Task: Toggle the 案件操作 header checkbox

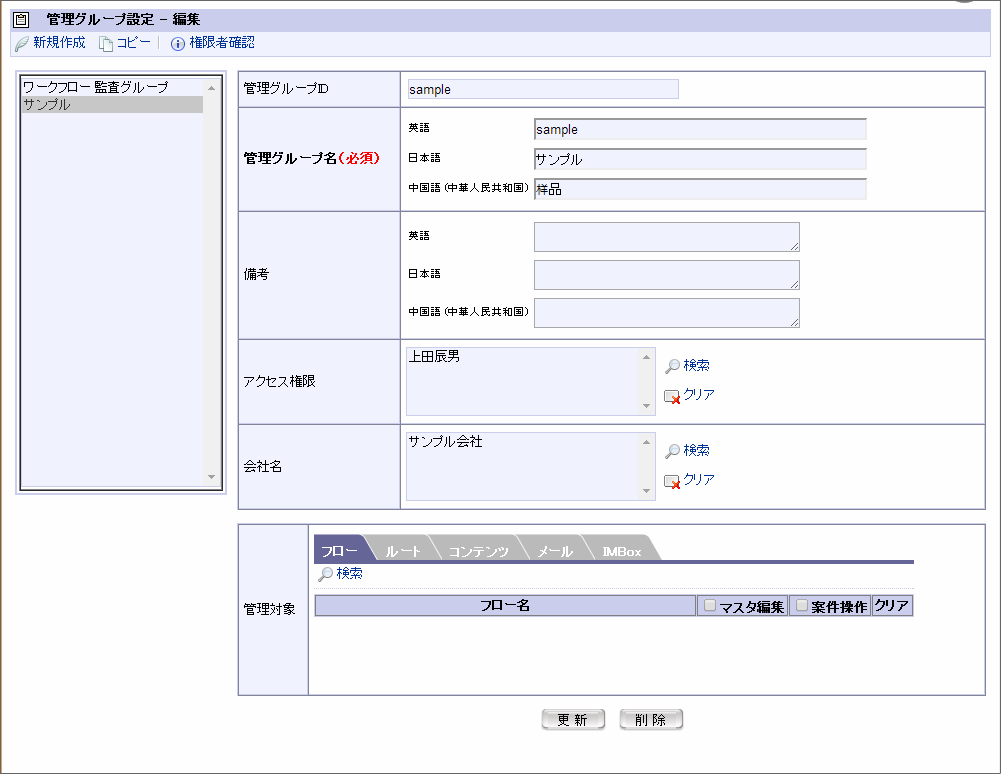Action: coord(802,605)
